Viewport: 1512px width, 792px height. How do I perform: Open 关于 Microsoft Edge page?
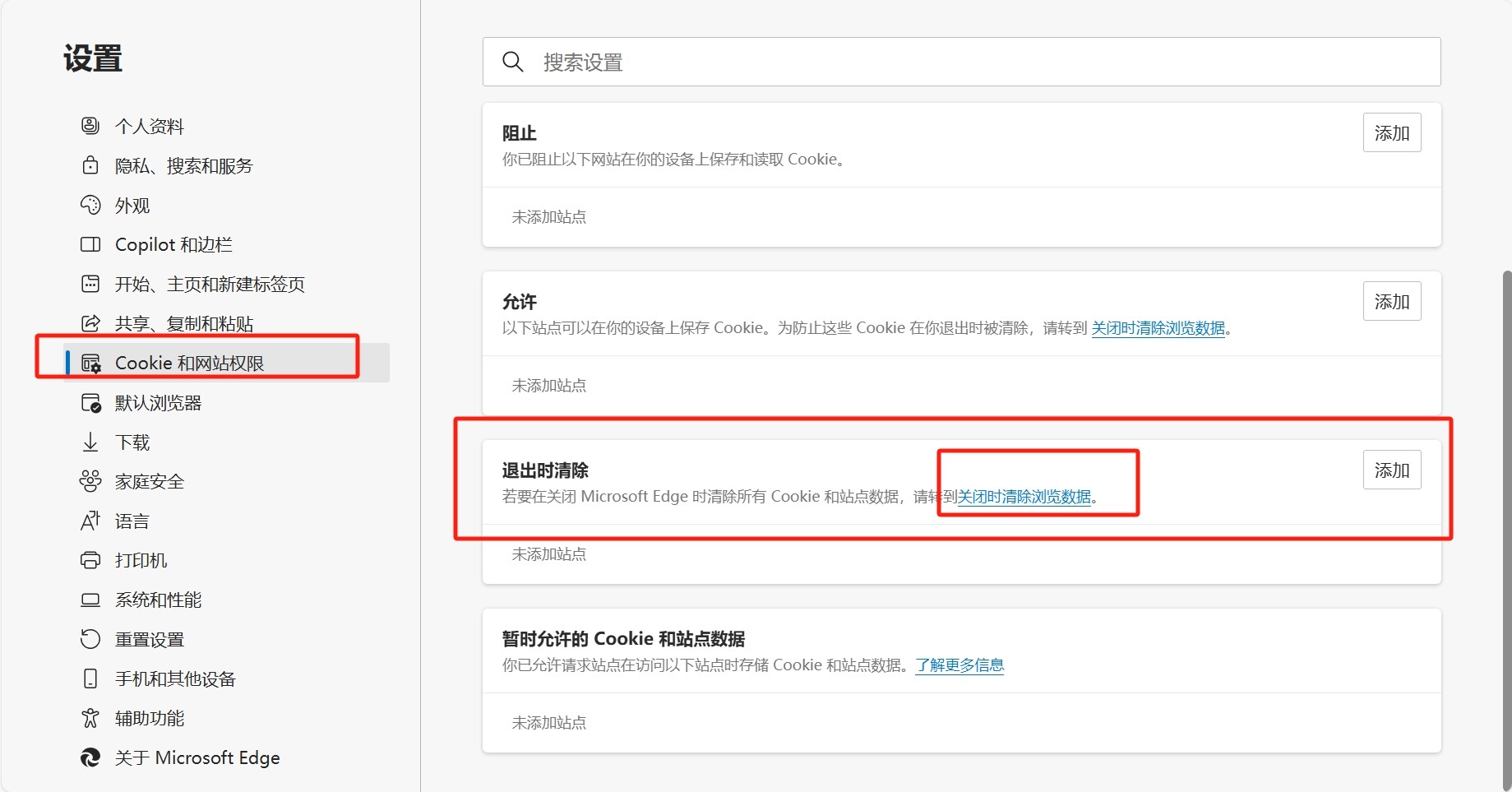point(226,757)
